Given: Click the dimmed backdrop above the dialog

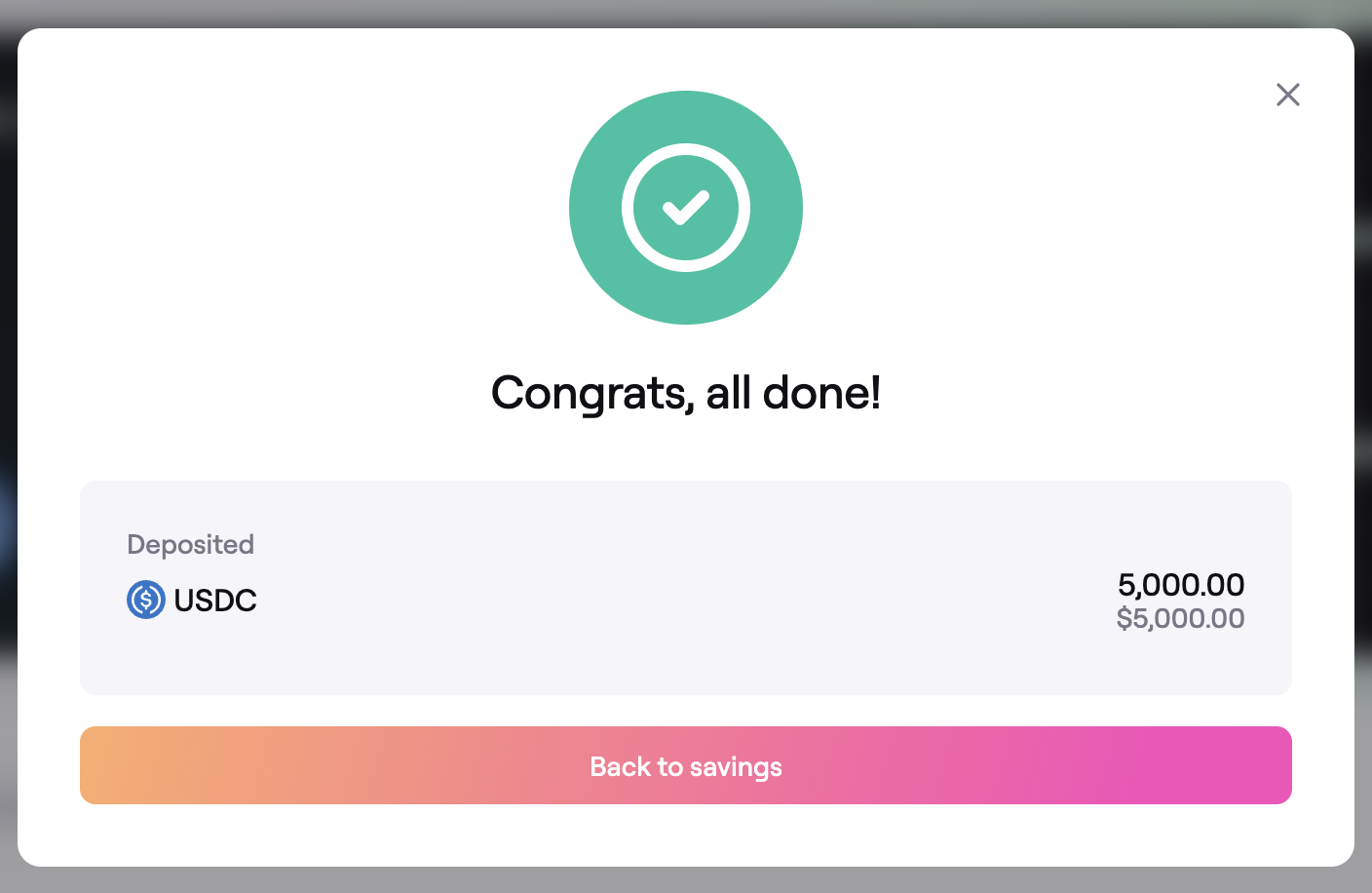Looking at the screenshot, I should coord(686,13).
